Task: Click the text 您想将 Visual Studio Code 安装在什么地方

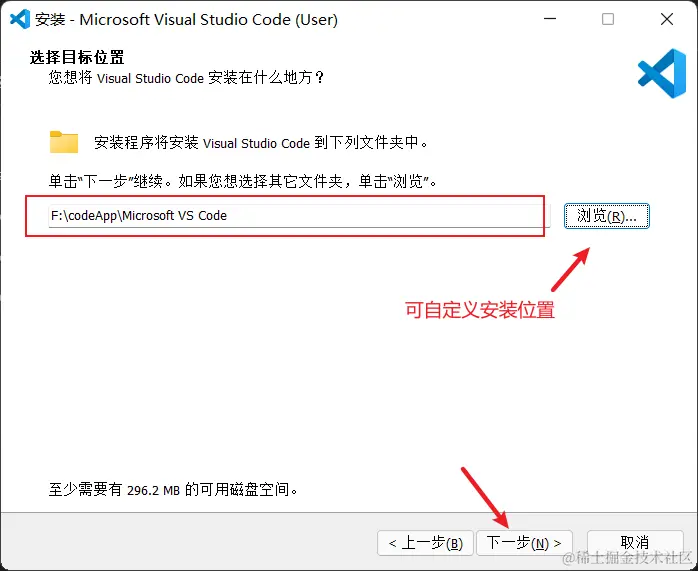Action: 186,78
